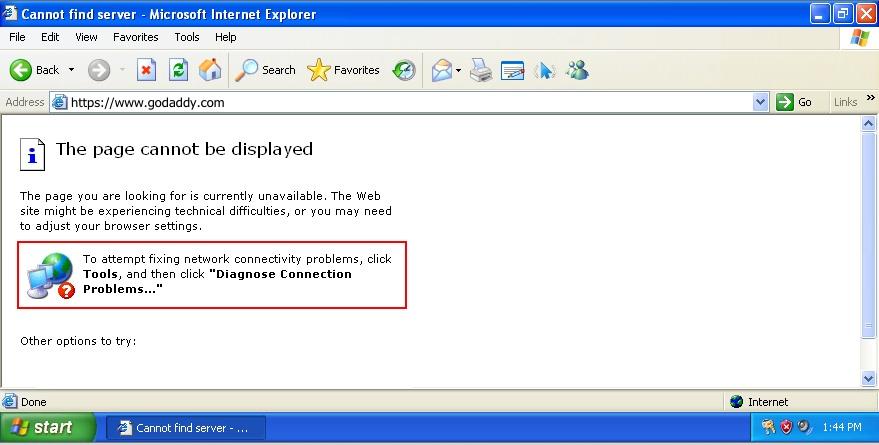Click the vertical scrollbar thumb

868,235
